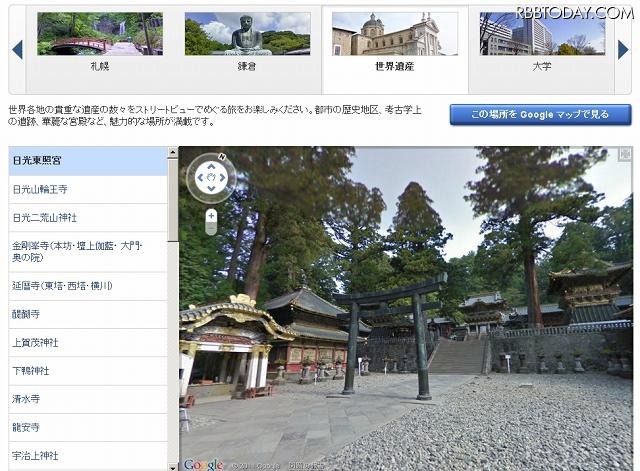The height and width of the screenshot is (471, 640).
Task: Select the 鎌倉 tab label
Action: click(247, 66)
